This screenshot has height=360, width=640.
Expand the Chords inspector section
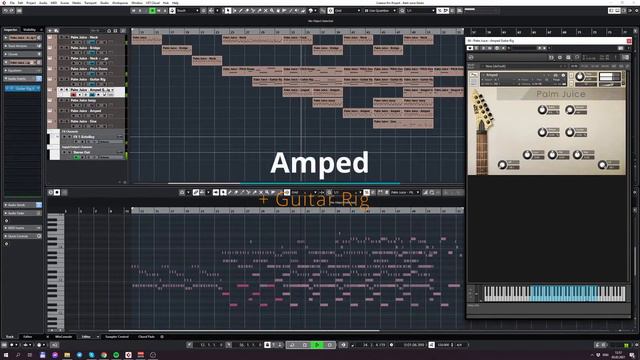(22, 54)
